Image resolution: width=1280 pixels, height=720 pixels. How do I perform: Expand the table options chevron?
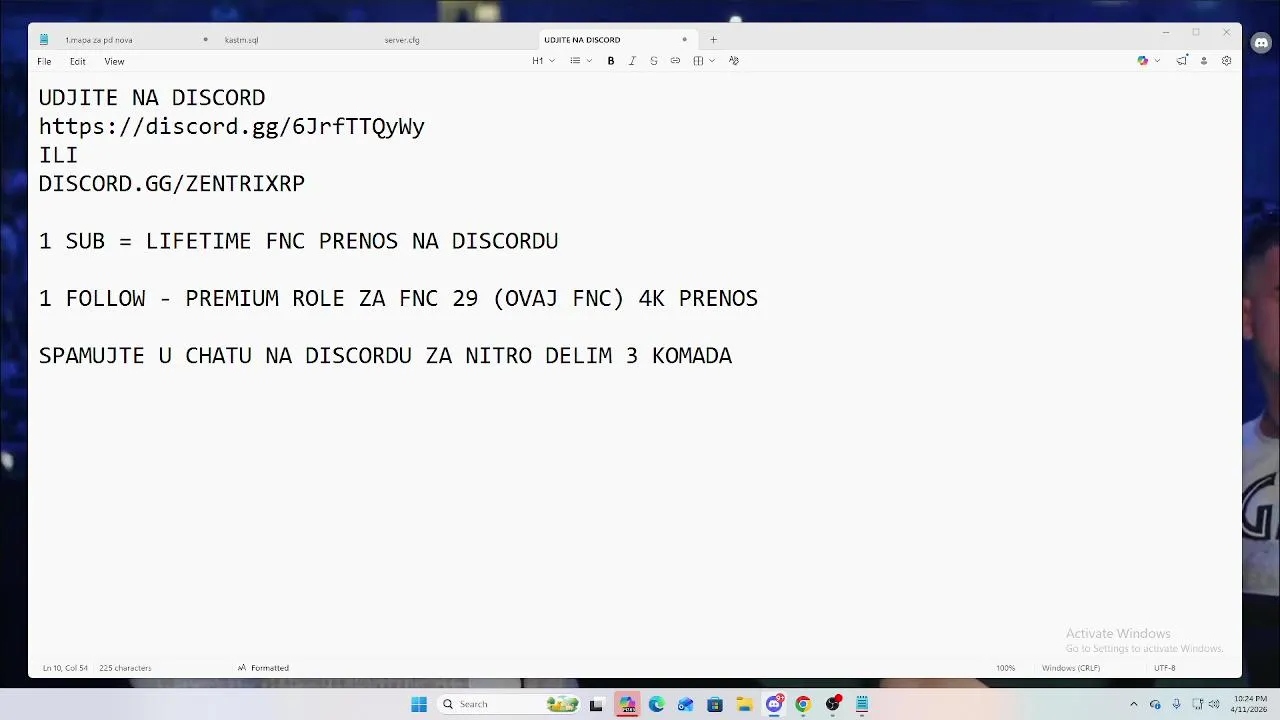coord(712,61)
